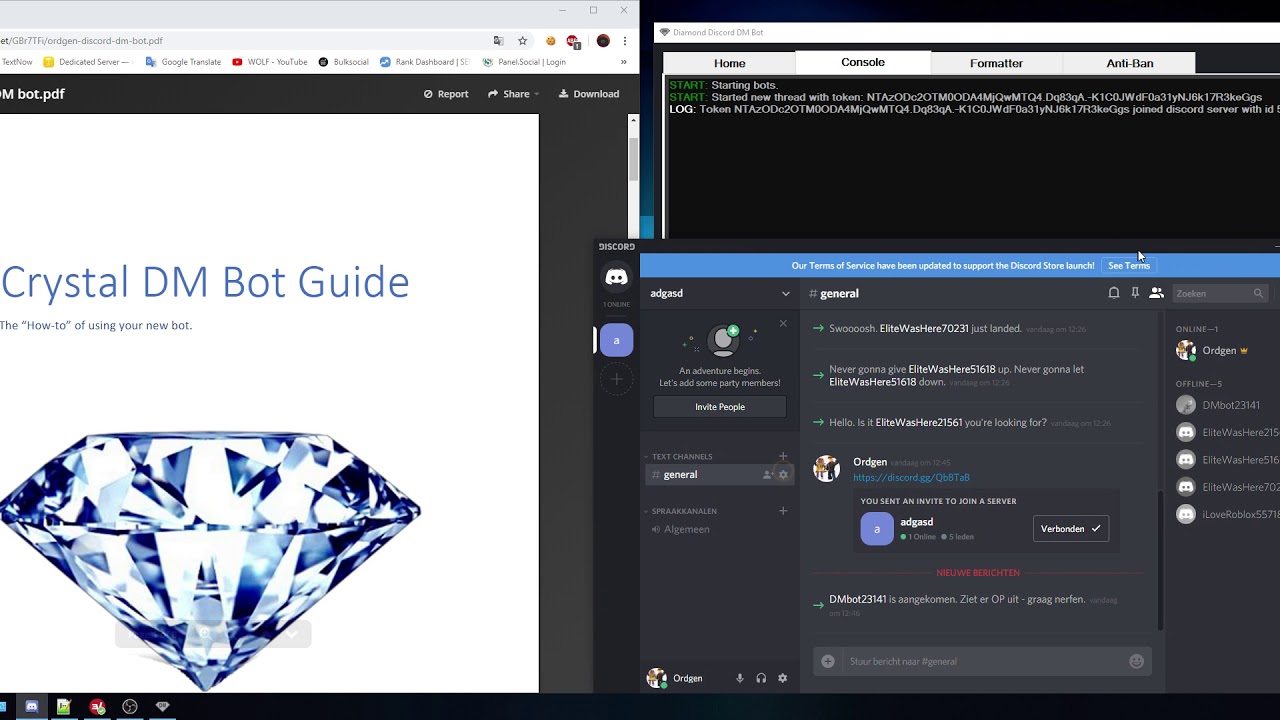This screenshot has height=720, width=1280.
Task: Open the Home tab in Diamond DM Bot
Action: (x=729, y=63)
